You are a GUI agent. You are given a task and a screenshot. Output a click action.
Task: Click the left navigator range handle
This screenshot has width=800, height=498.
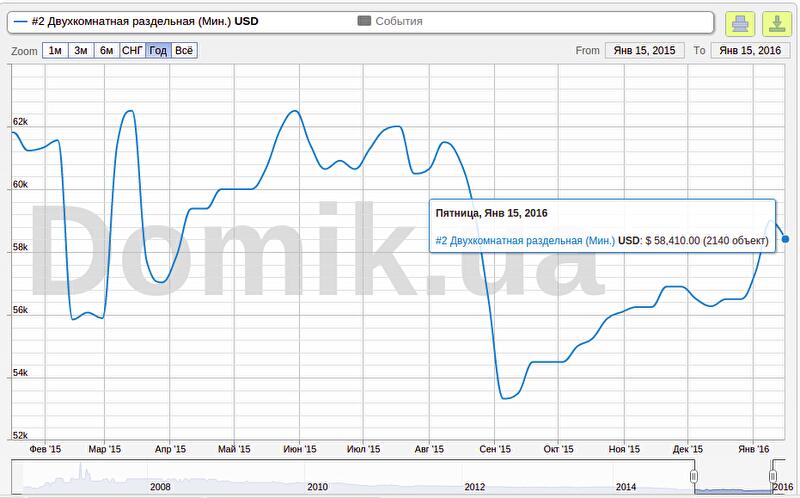click(x=694, y=477)
